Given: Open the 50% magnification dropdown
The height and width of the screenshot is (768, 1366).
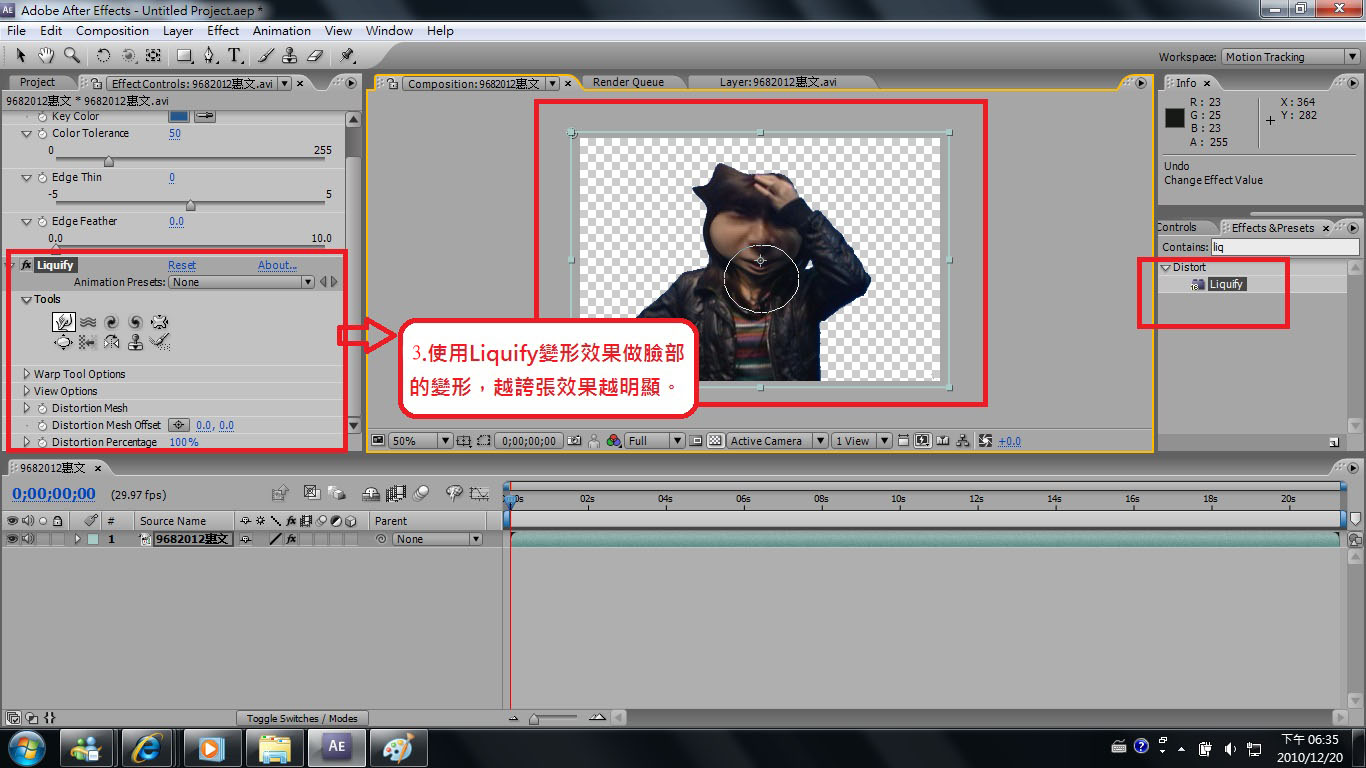Looking at the screenshot, I should 420,440.
